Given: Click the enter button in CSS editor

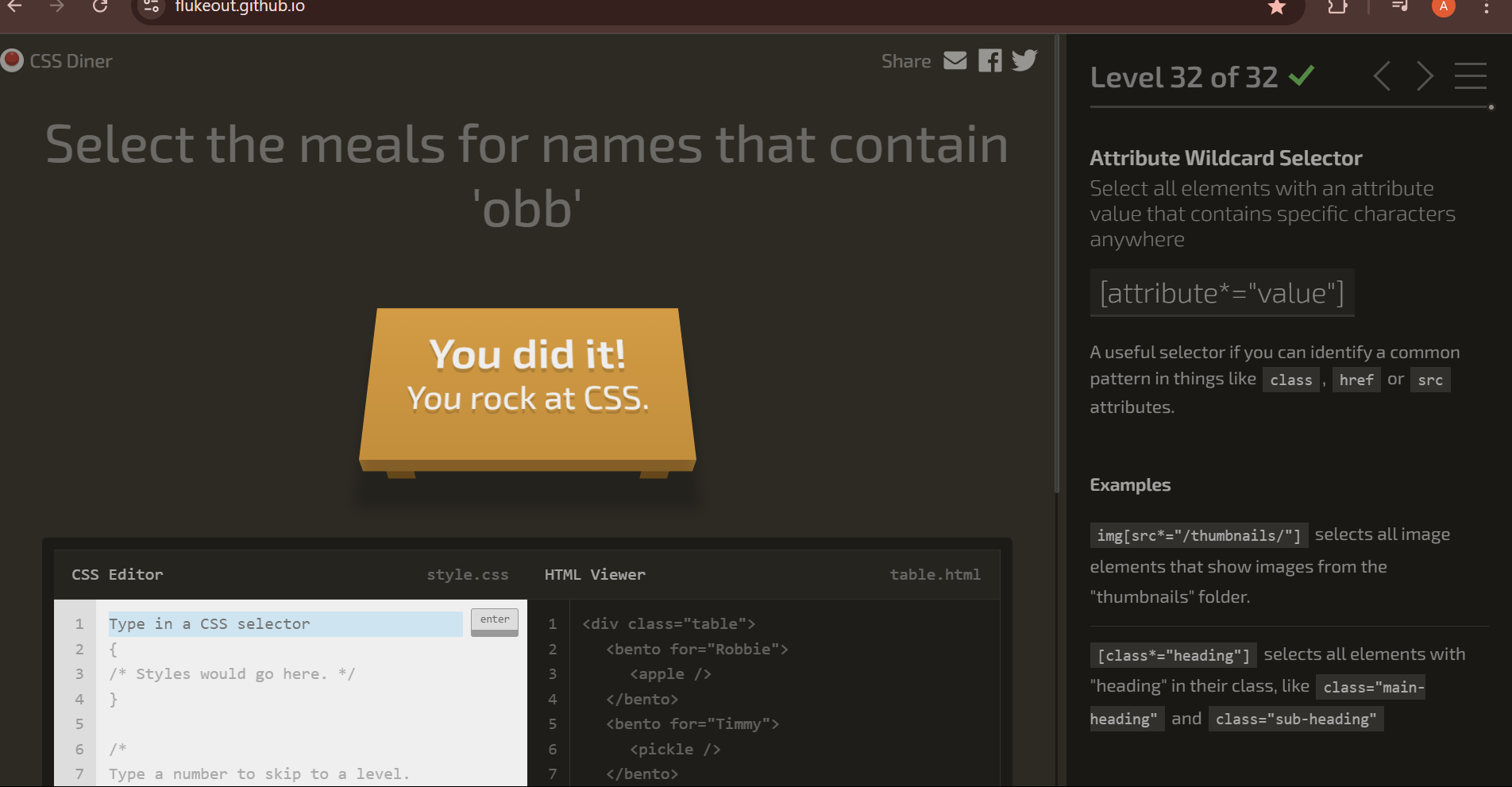Looking at the screenshot, I should (494, 621).
